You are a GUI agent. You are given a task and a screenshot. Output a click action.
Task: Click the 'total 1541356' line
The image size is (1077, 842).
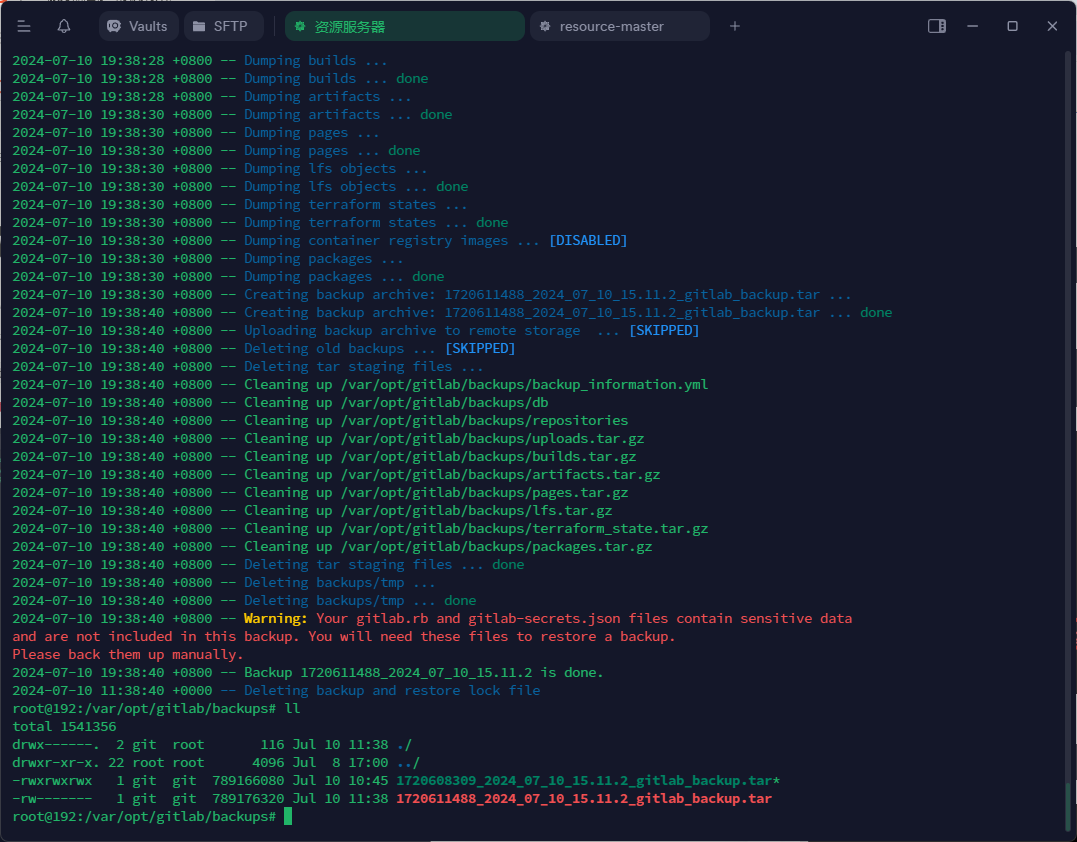coord(65,726)
